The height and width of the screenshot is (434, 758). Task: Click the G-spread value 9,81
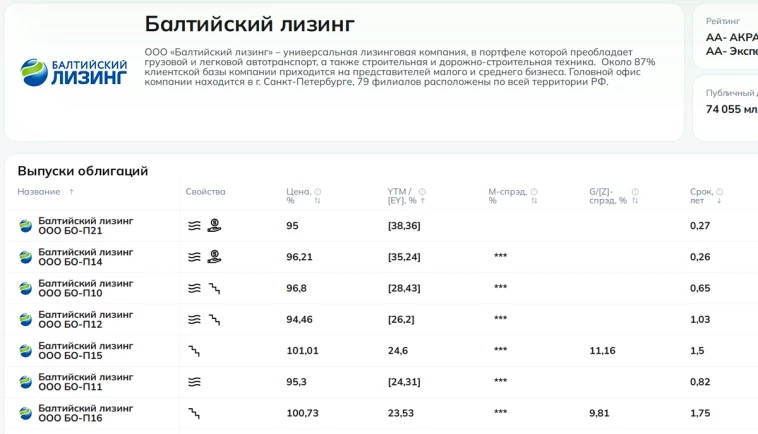pos(599,413)
